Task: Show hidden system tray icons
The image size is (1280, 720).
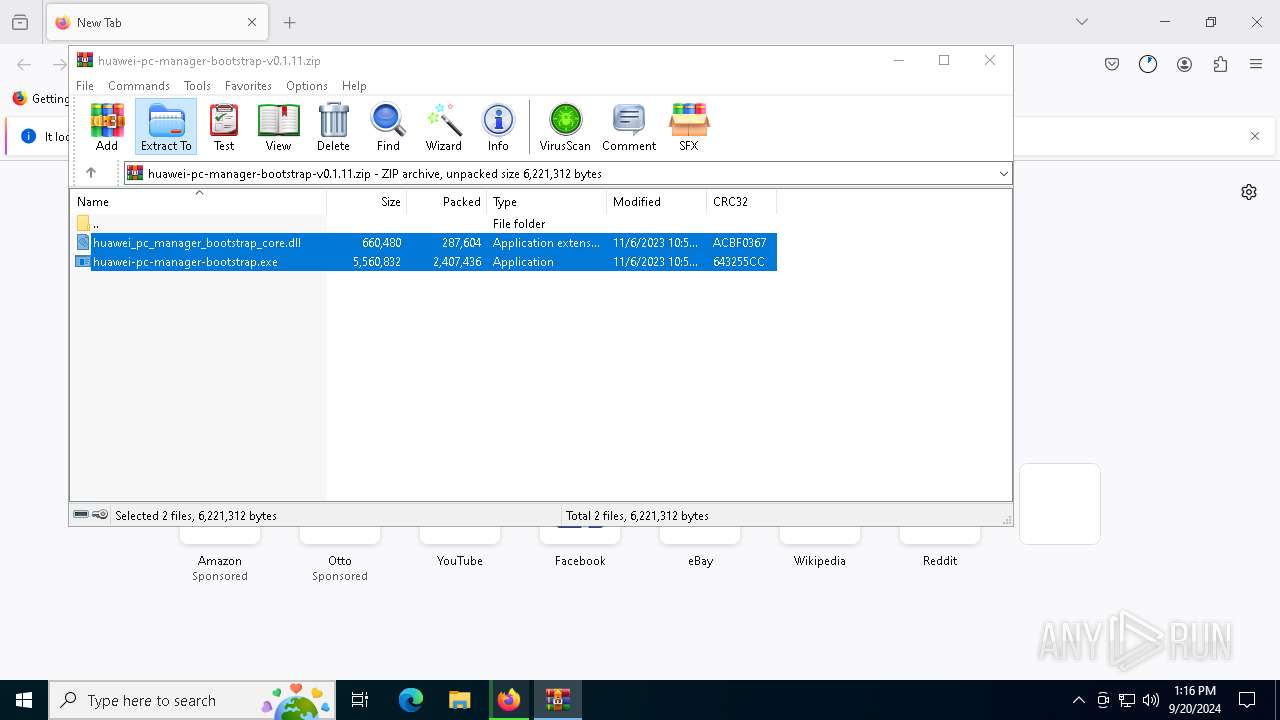Action: pyautogui.click(x=1078, y=700)
